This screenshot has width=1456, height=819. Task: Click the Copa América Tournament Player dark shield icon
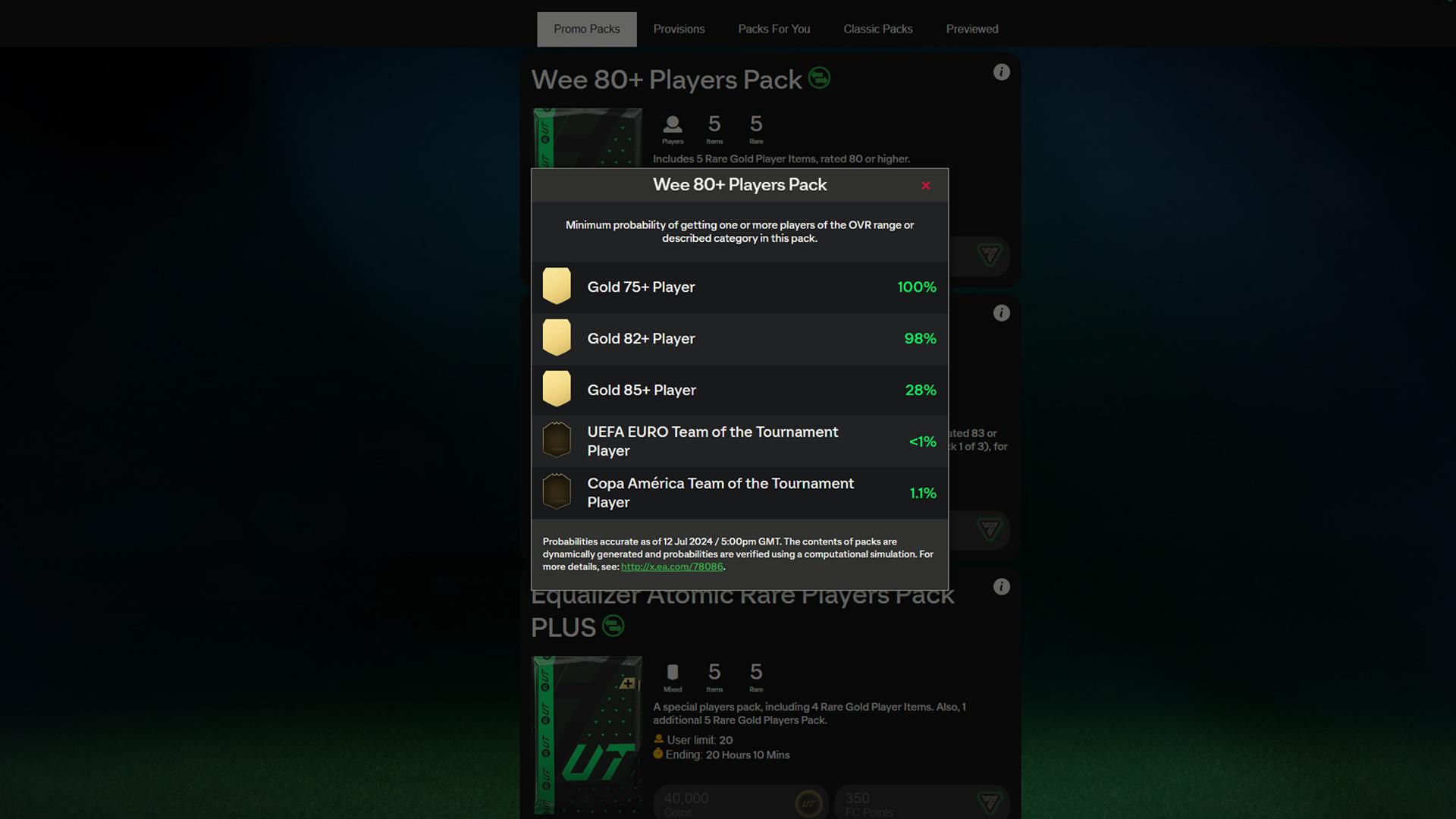point(556,491)
